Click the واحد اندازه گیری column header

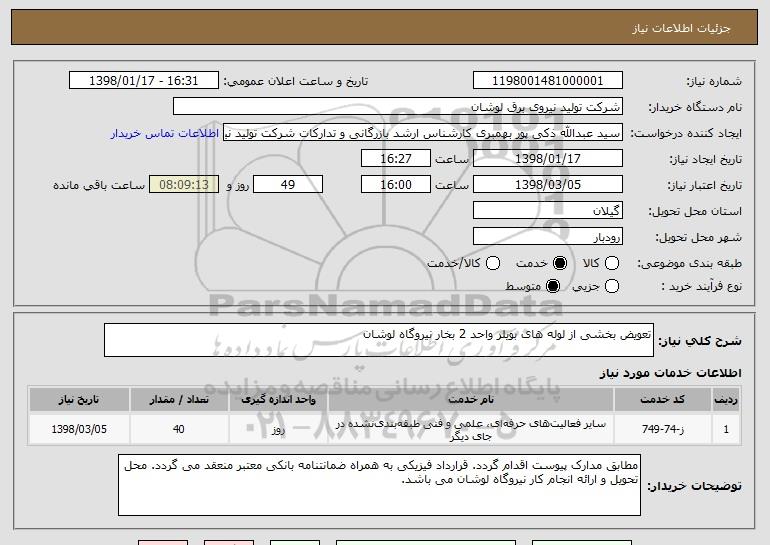coord(278,400)
